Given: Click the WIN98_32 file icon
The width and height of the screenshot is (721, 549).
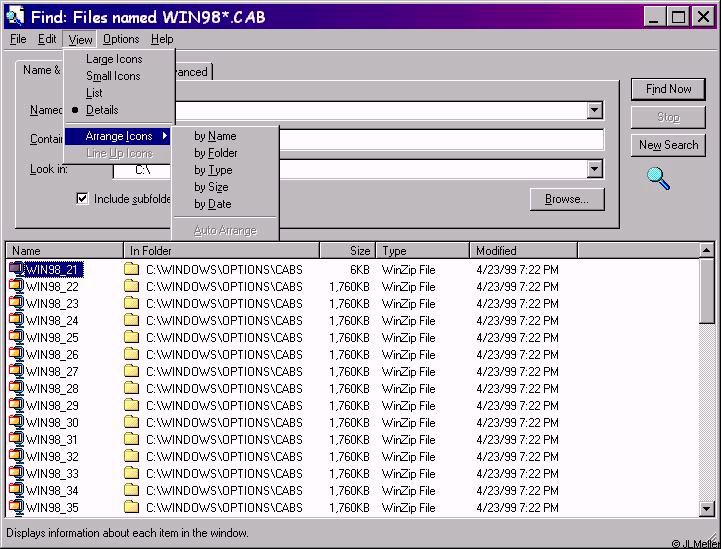Looking at the screenshot, I should [x=17, y=456].
